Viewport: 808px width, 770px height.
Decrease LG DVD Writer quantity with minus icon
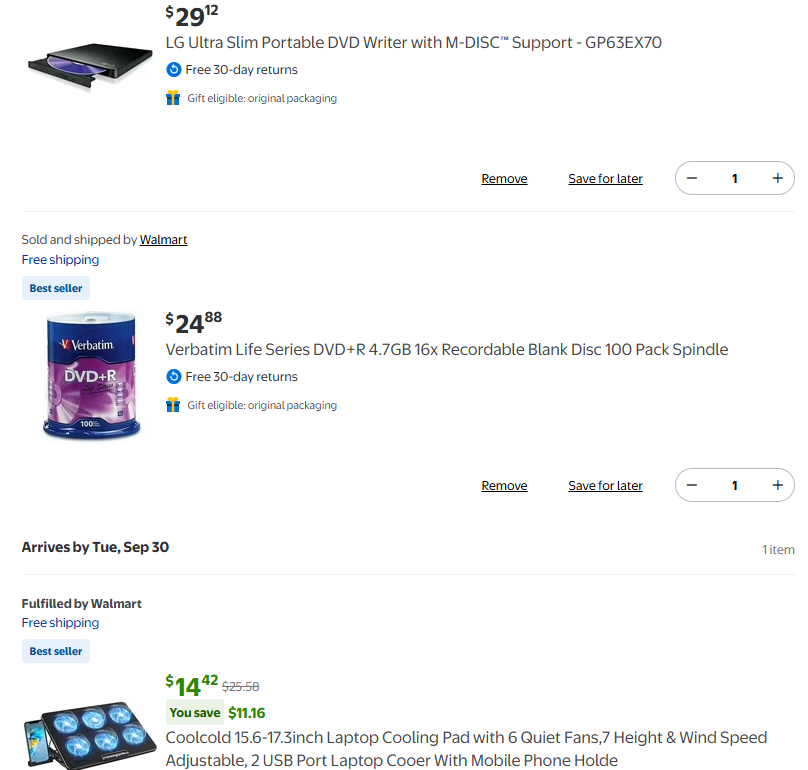pyautogui.click(x=692, y=178)
